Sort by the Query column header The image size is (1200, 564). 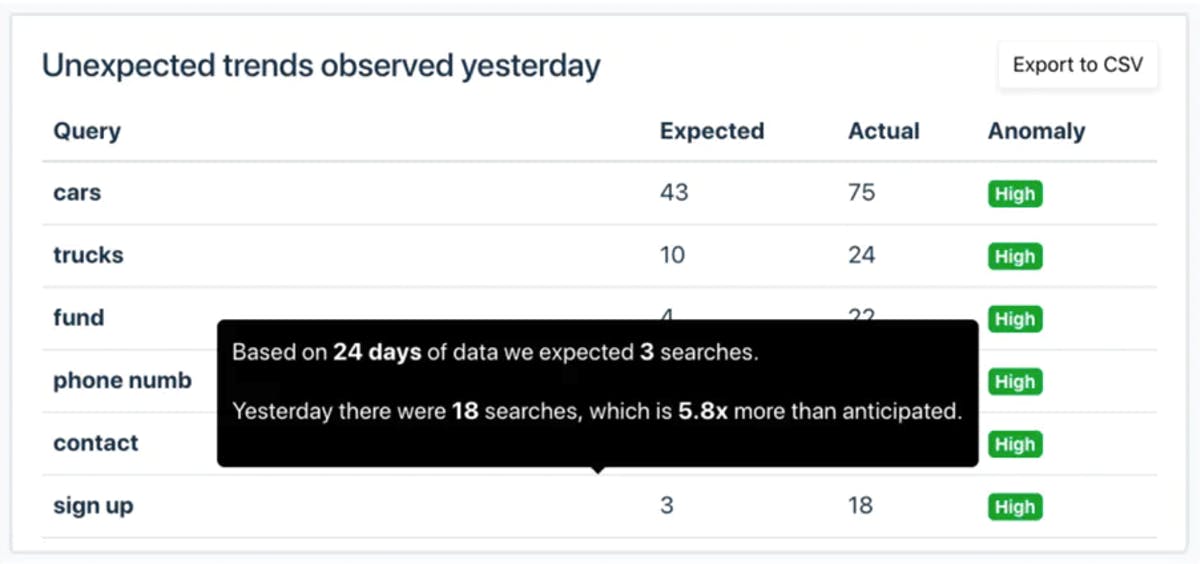coord(87,131)
